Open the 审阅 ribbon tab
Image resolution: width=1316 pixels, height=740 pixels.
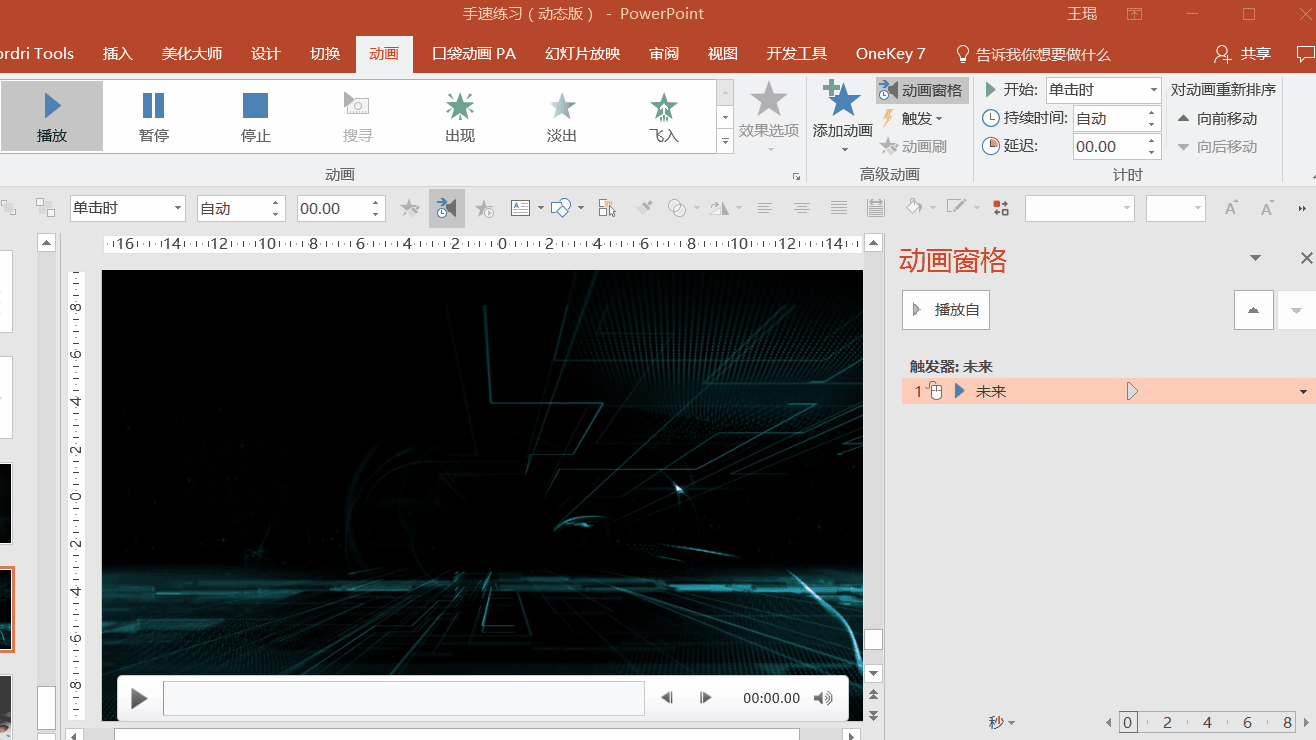click(x=664, y=54)
